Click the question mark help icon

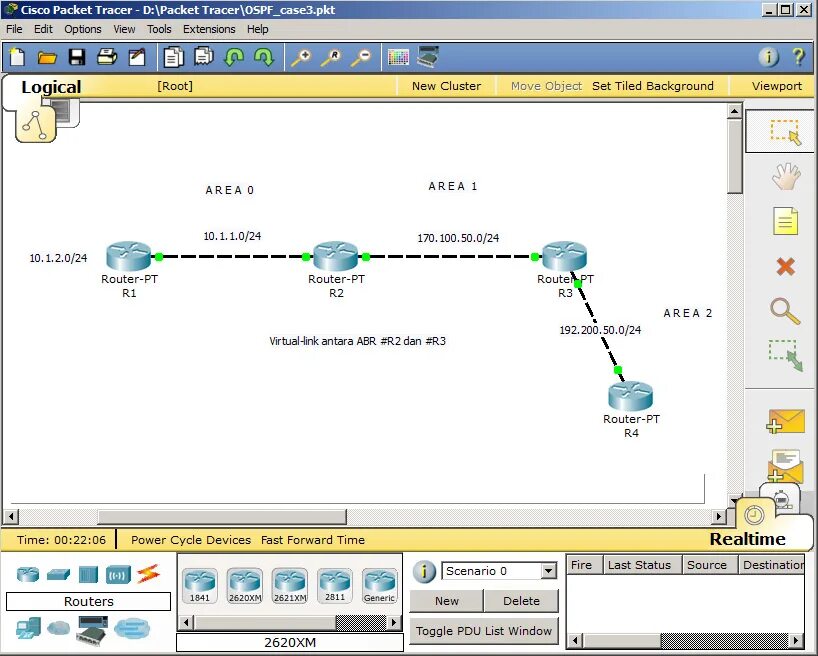(x=798, y=56)
